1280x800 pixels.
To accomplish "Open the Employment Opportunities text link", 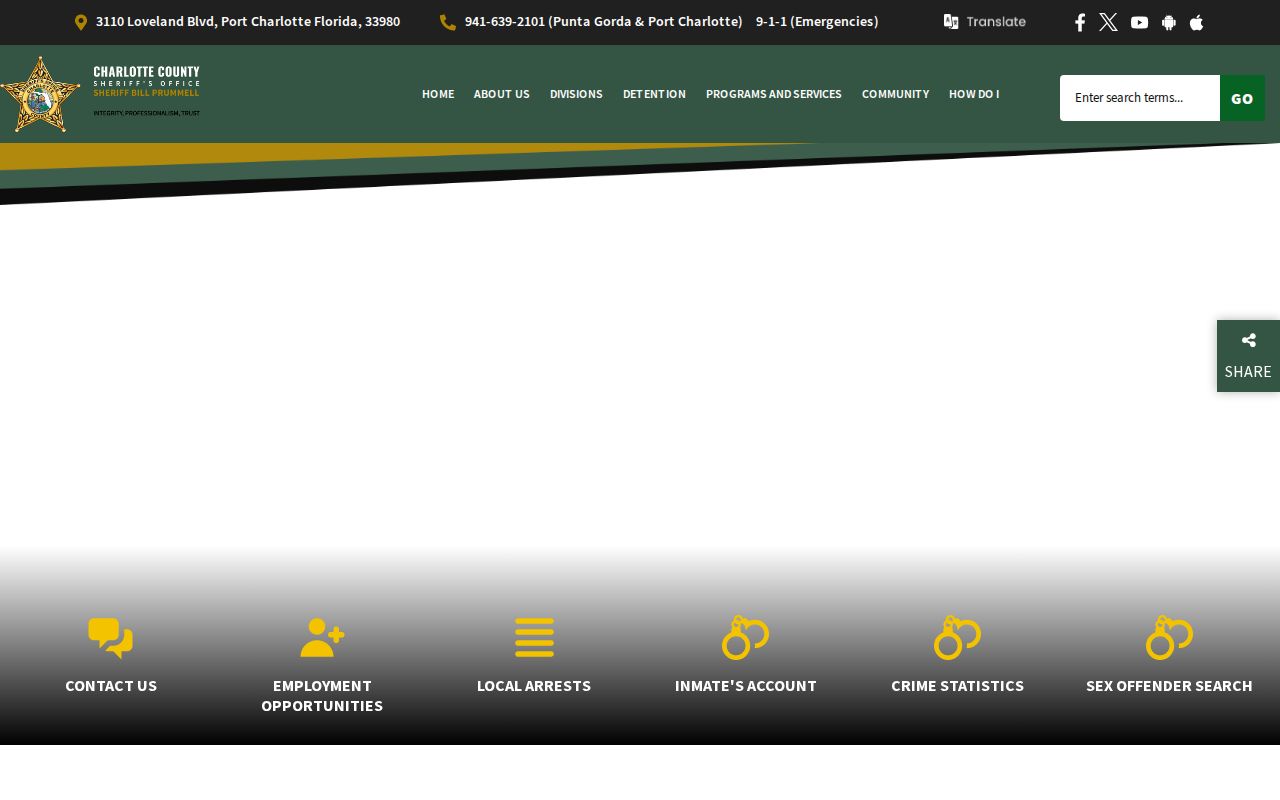I will coord(322,696).
